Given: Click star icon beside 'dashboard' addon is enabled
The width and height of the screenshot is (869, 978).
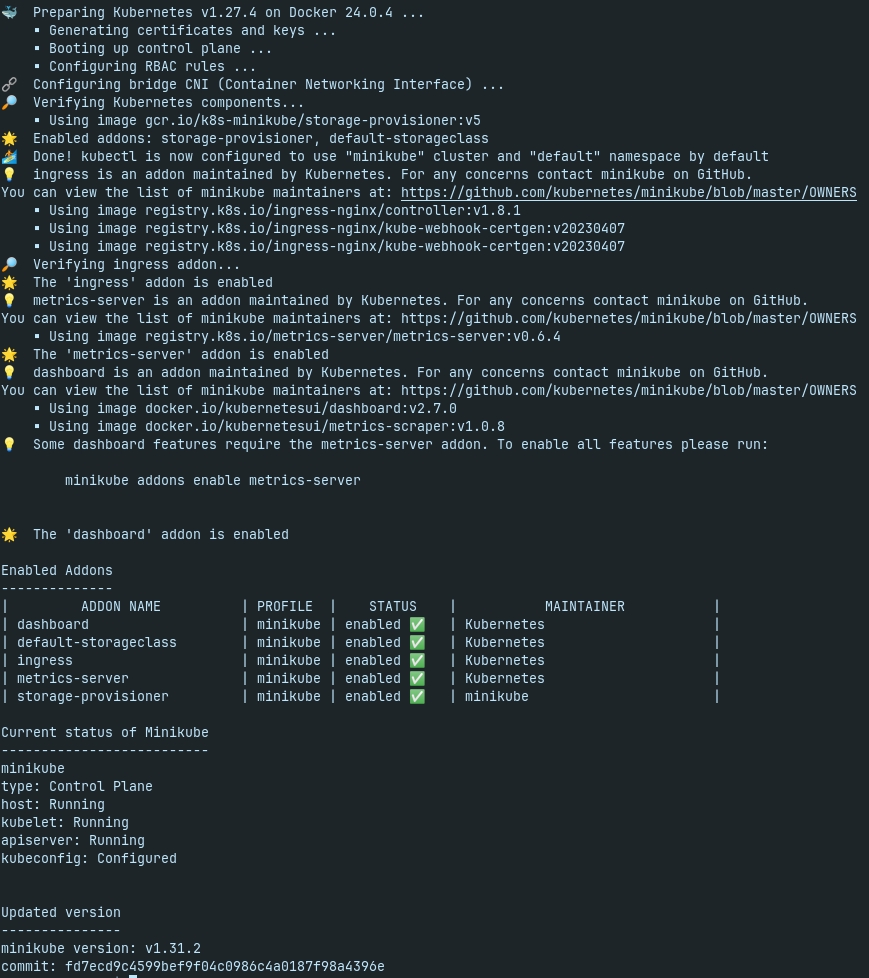Looking at the screenshot, I should coord(9,535).
